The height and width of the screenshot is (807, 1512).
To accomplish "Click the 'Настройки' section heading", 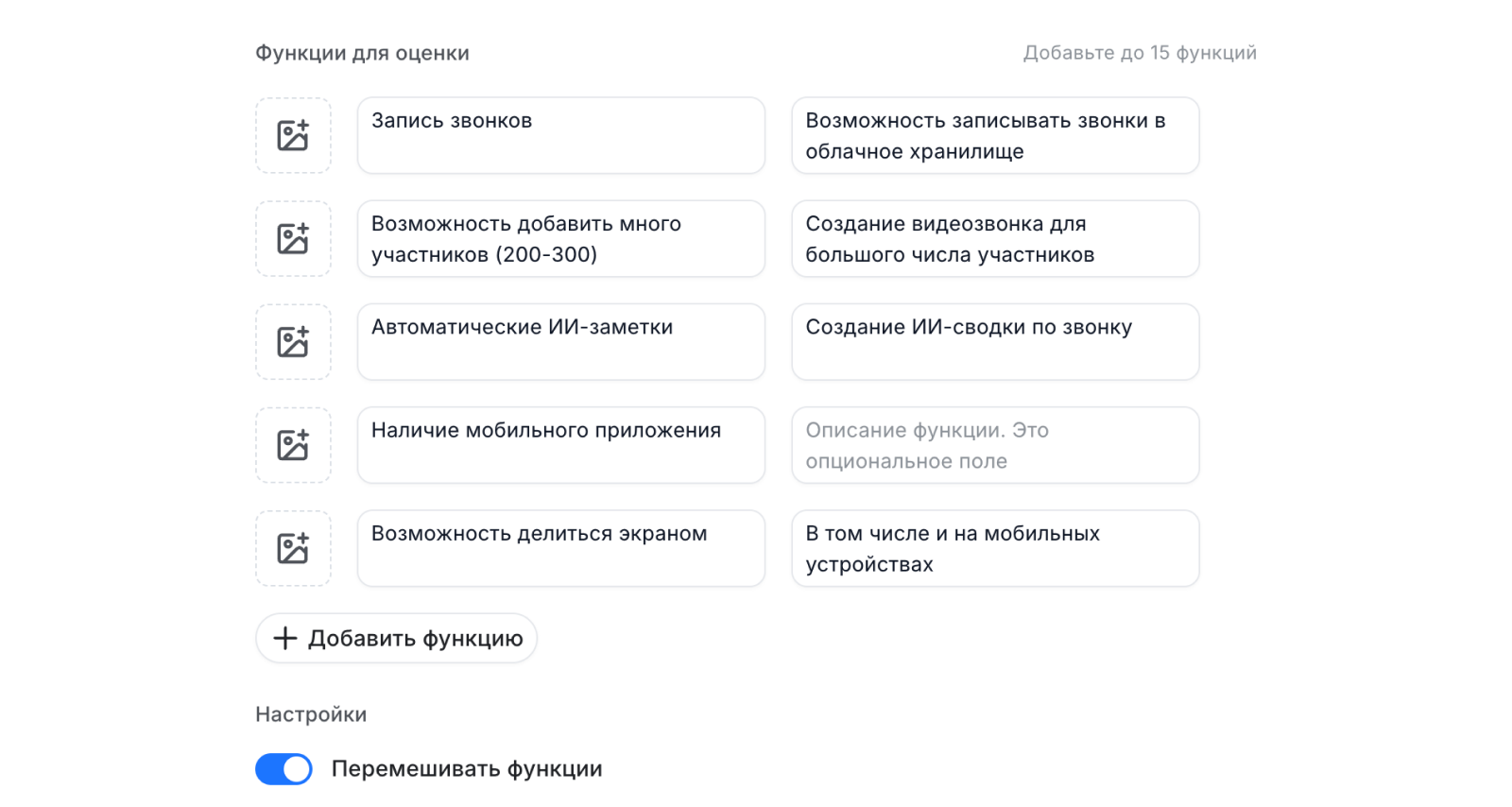I will click(x=311, y=714).
